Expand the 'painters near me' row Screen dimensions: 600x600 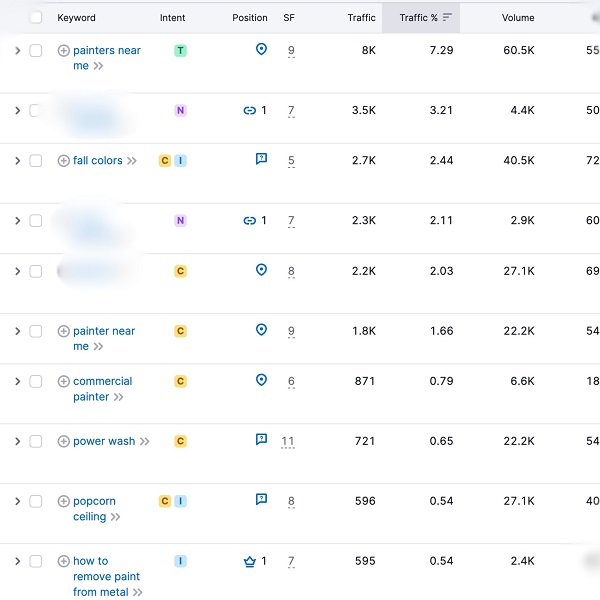17,51
